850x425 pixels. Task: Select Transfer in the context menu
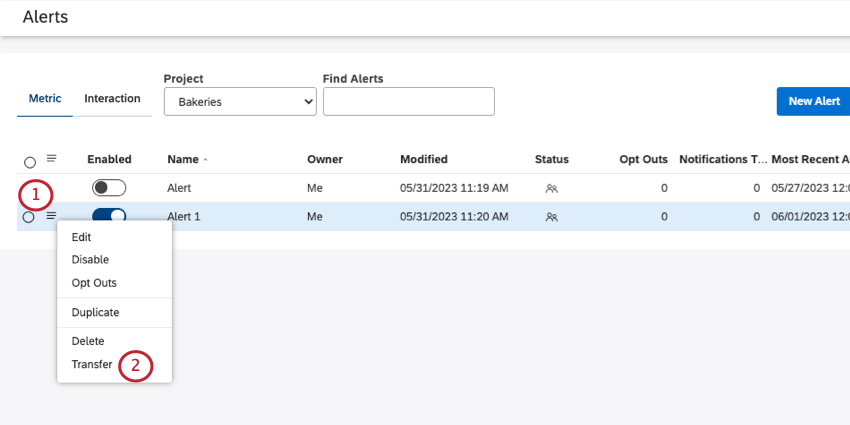click(x=92, y=365)
